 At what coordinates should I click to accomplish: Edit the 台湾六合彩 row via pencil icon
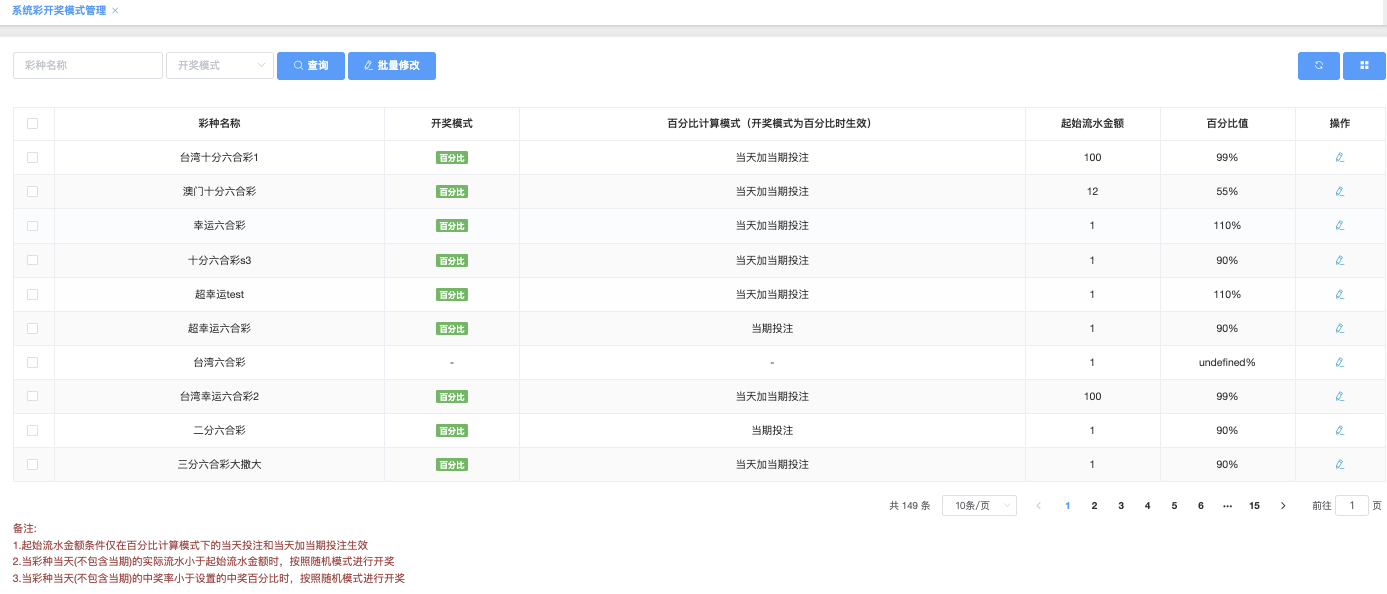click(1339, 362)
